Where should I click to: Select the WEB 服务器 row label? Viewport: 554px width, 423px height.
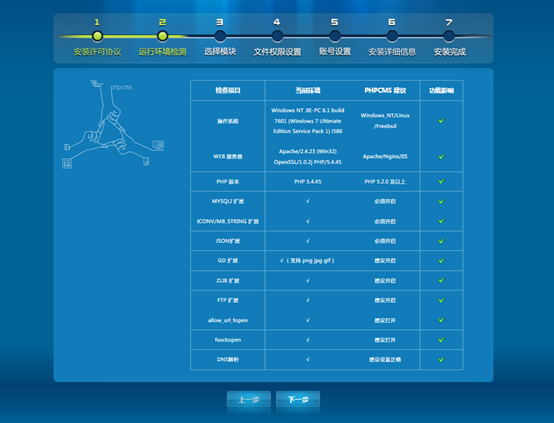point(228,157)
